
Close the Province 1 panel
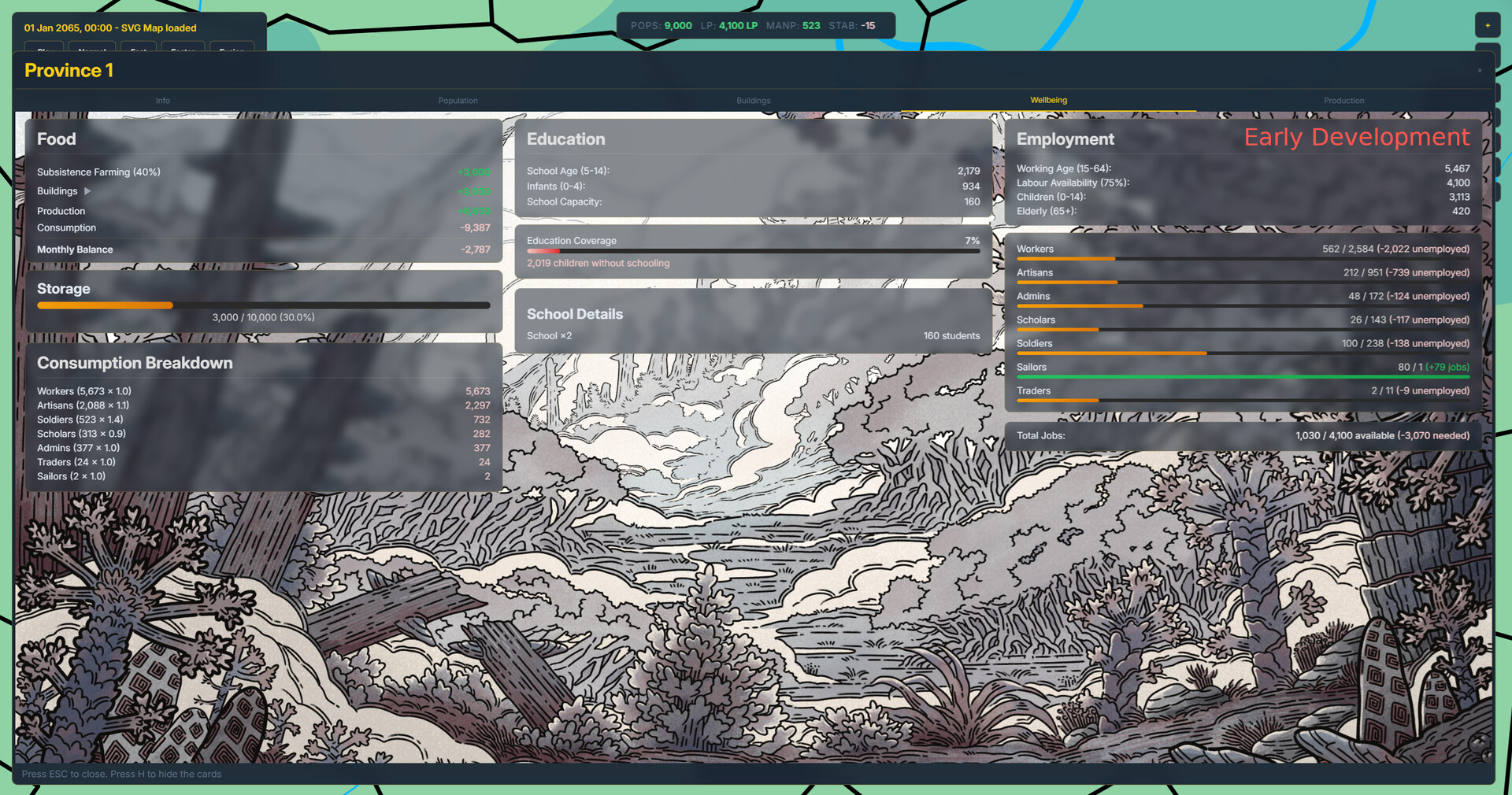coord(1479,71)
